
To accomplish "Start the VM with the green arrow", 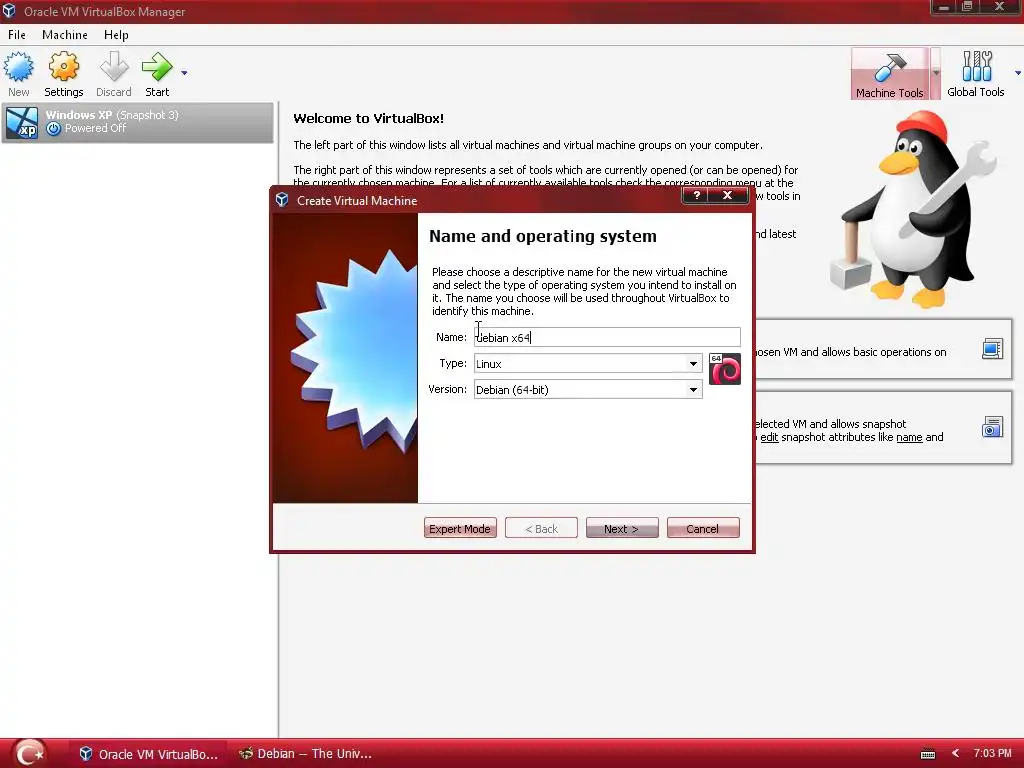I will (x=157, y=74).
